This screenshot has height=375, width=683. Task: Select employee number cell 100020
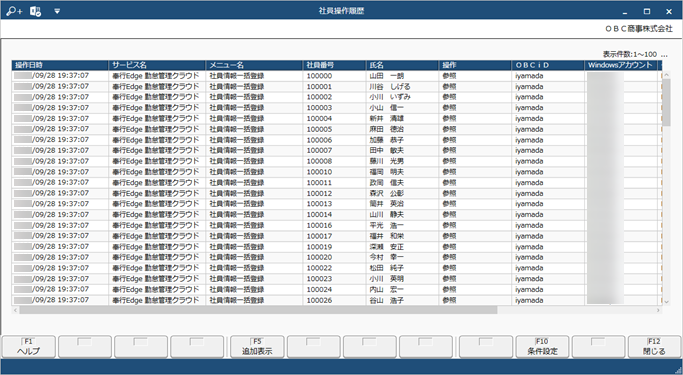click(334, 257)
